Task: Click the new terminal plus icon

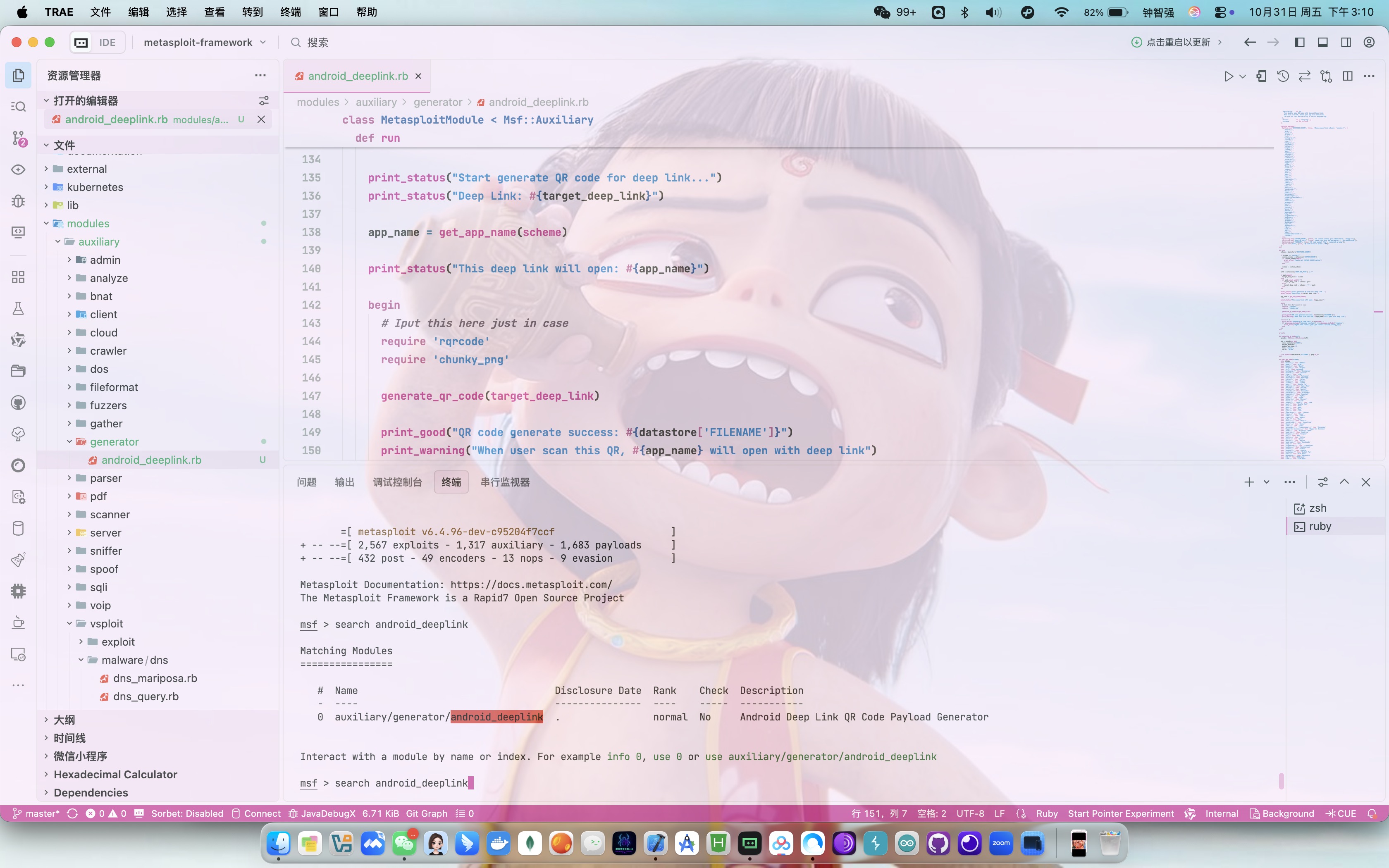Action: [x=1249, y=482]
